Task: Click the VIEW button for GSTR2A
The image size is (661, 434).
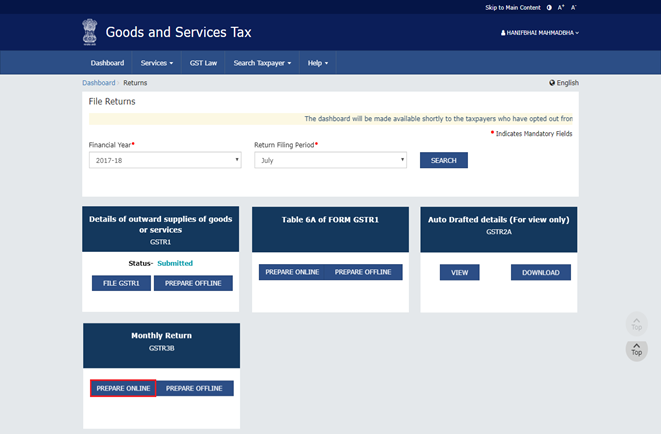Action: (459, 272)
